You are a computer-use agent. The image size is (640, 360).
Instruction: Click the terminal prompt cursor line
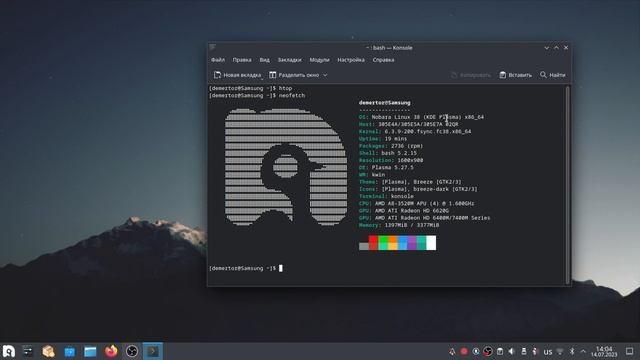click(x=246, y=268)
